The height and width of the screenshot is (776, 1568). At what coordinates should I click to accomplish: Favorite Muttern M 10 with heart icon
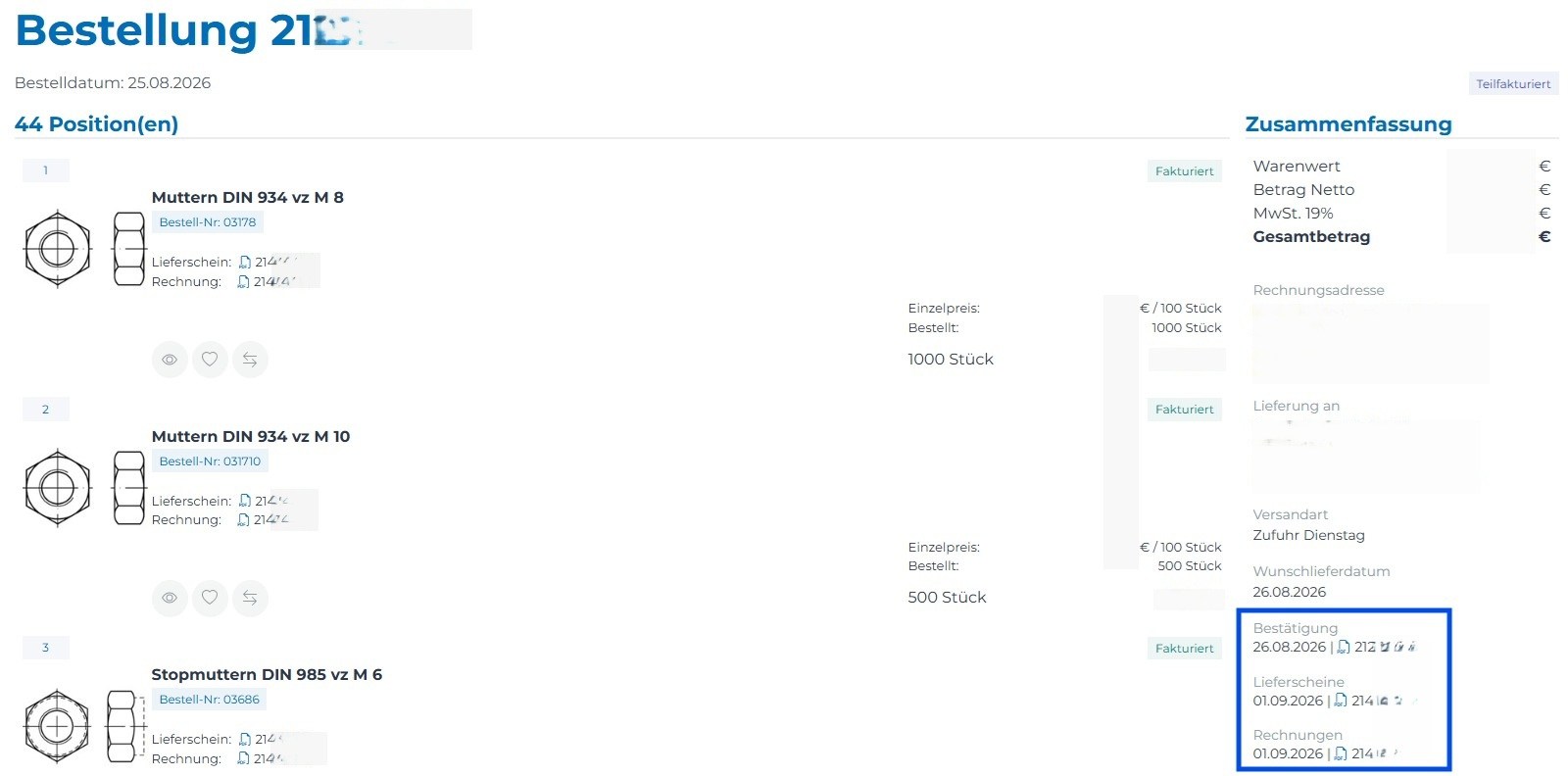coord(210,598)
